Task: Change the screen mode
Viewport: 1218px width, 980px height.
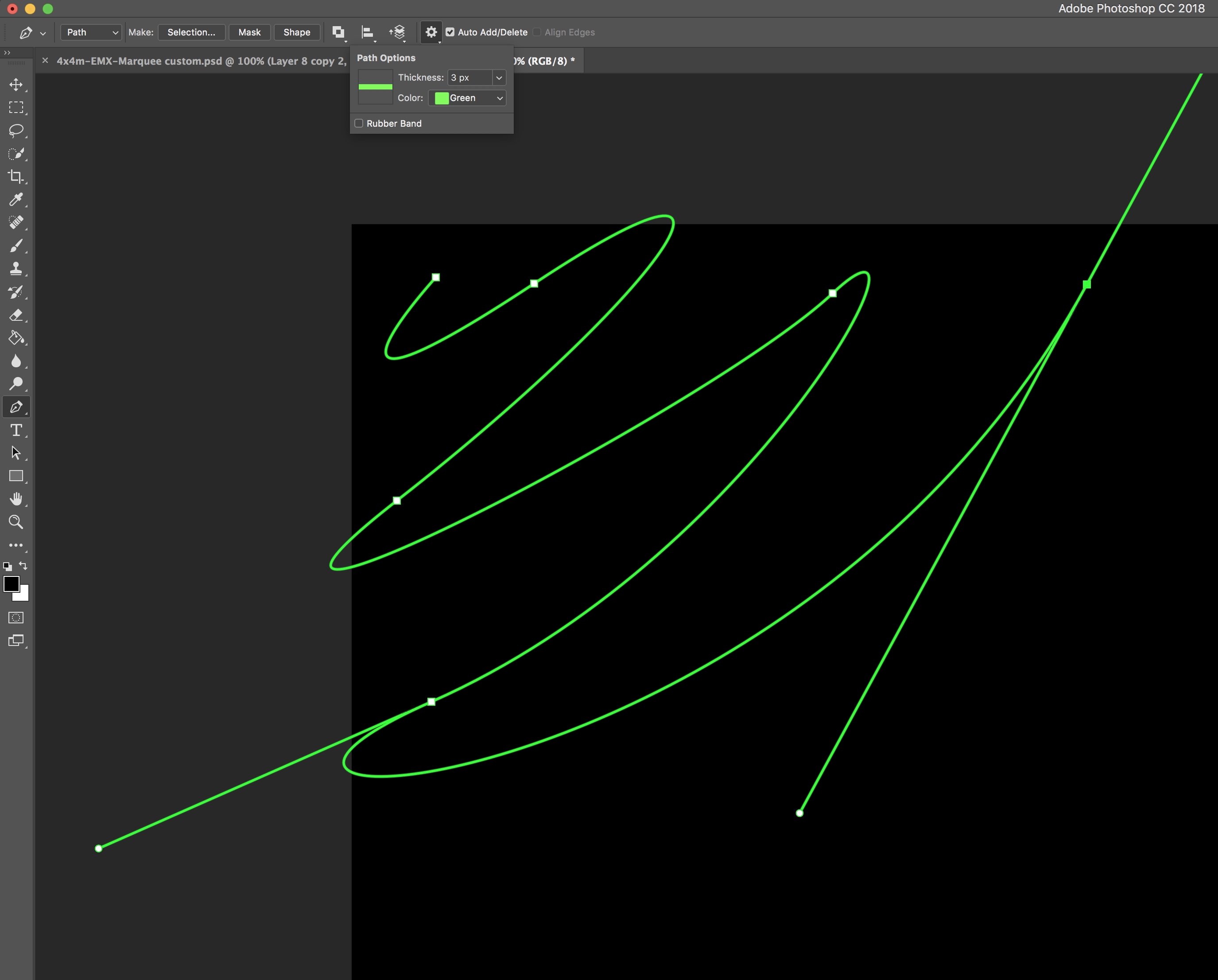Action: [16, 641]
